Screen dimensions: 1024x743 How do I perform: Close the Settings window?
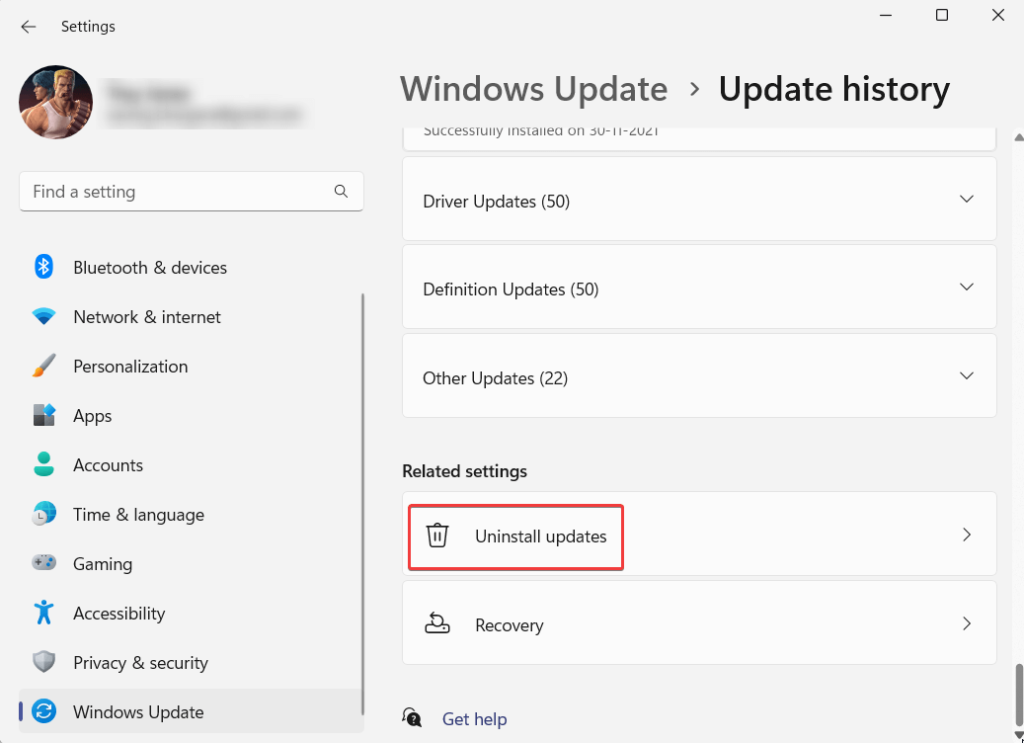pyautogui.click(x=998, y=15)
